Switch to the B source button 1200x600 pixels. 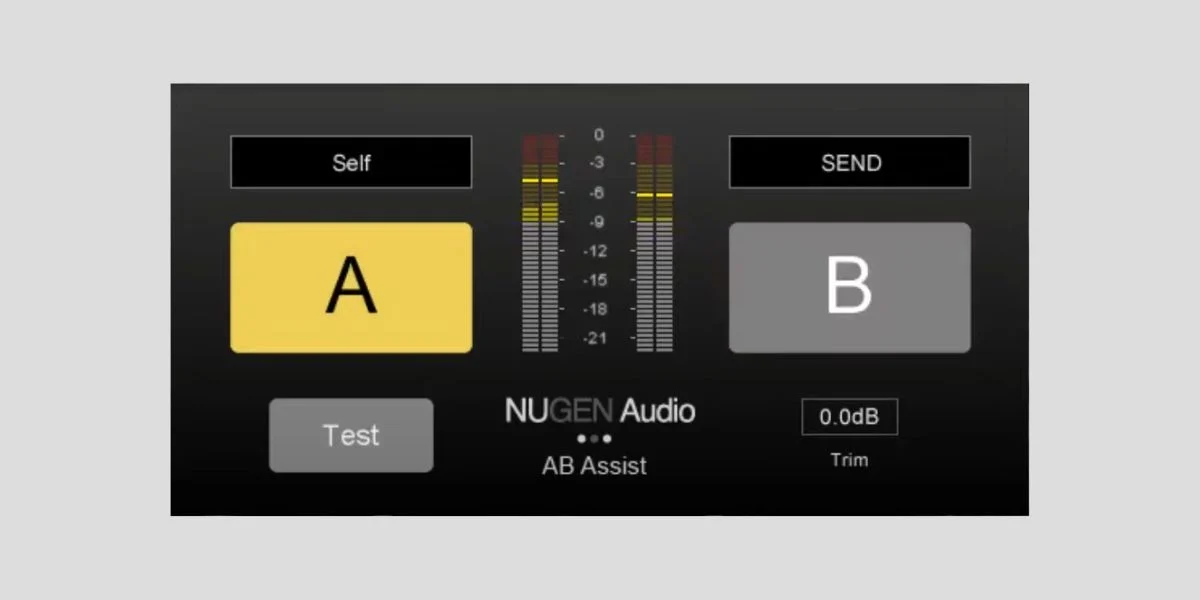click(849, 288)
